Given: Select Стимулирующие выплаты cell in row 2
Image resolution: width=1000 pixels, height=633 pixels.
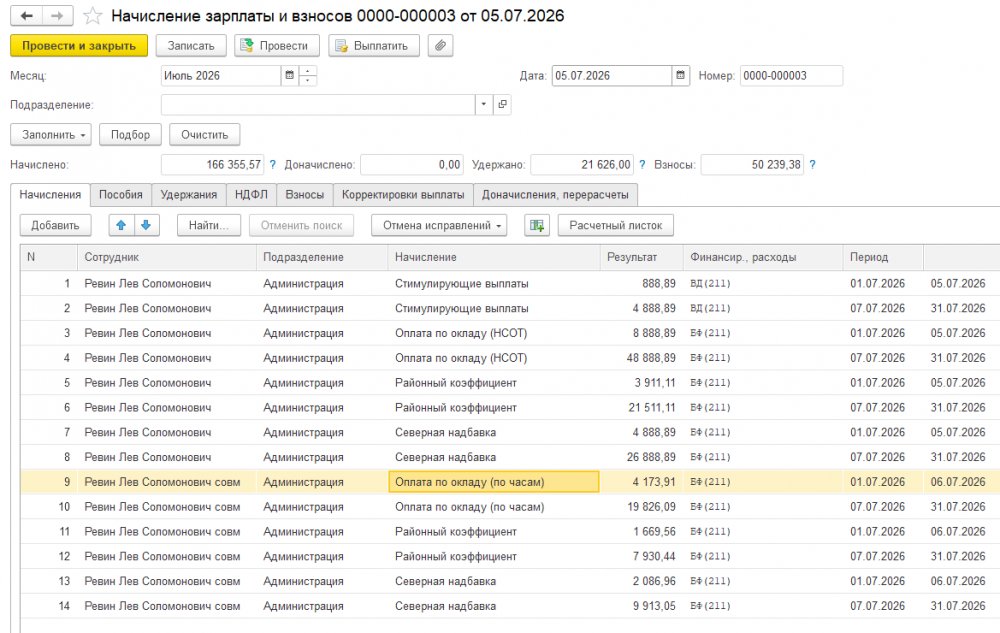Looking at the screenshot, I should point(494,308).
